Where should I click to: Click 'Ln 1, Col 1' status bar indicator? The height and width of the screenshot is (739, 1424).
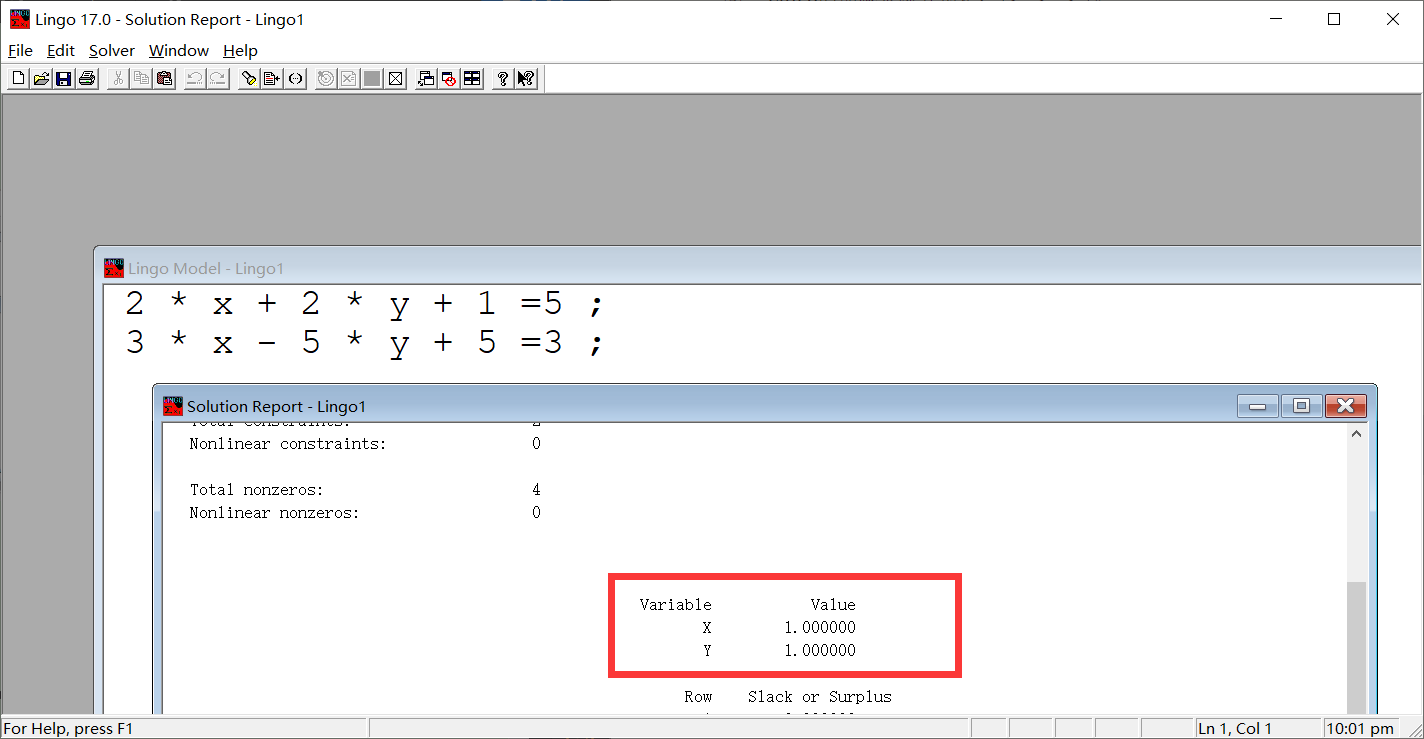1236,729
